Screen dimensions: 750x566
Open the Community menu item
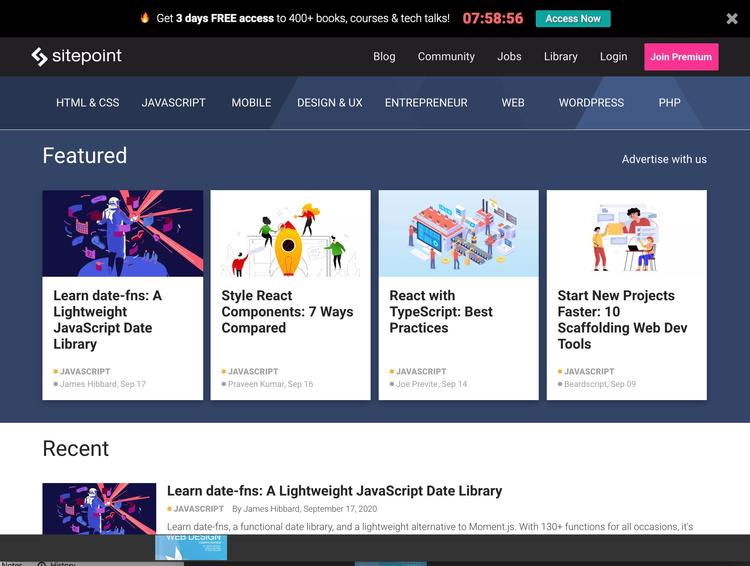[x=446, y=57]
